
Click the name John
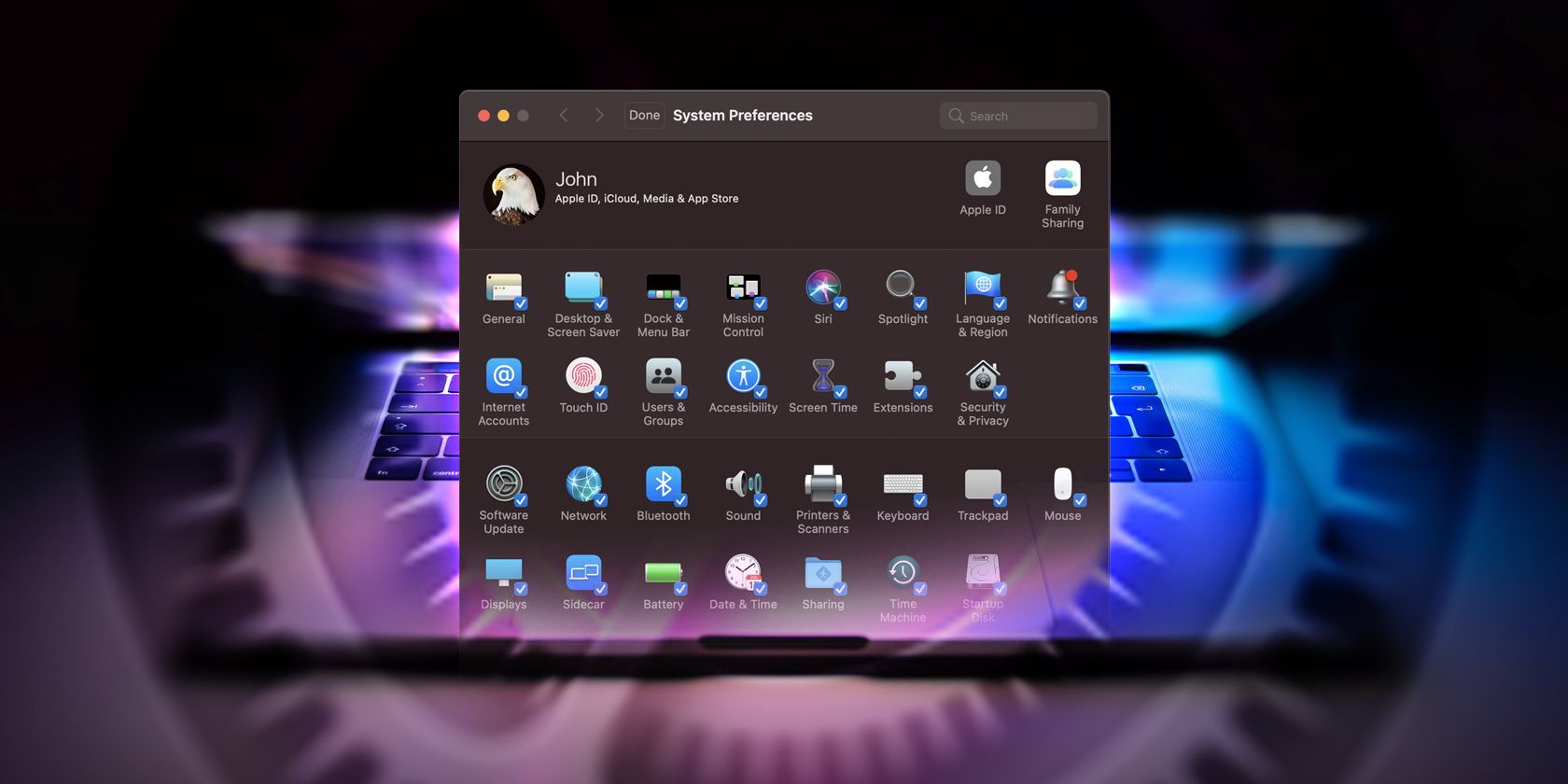click(x=576, y=179)
